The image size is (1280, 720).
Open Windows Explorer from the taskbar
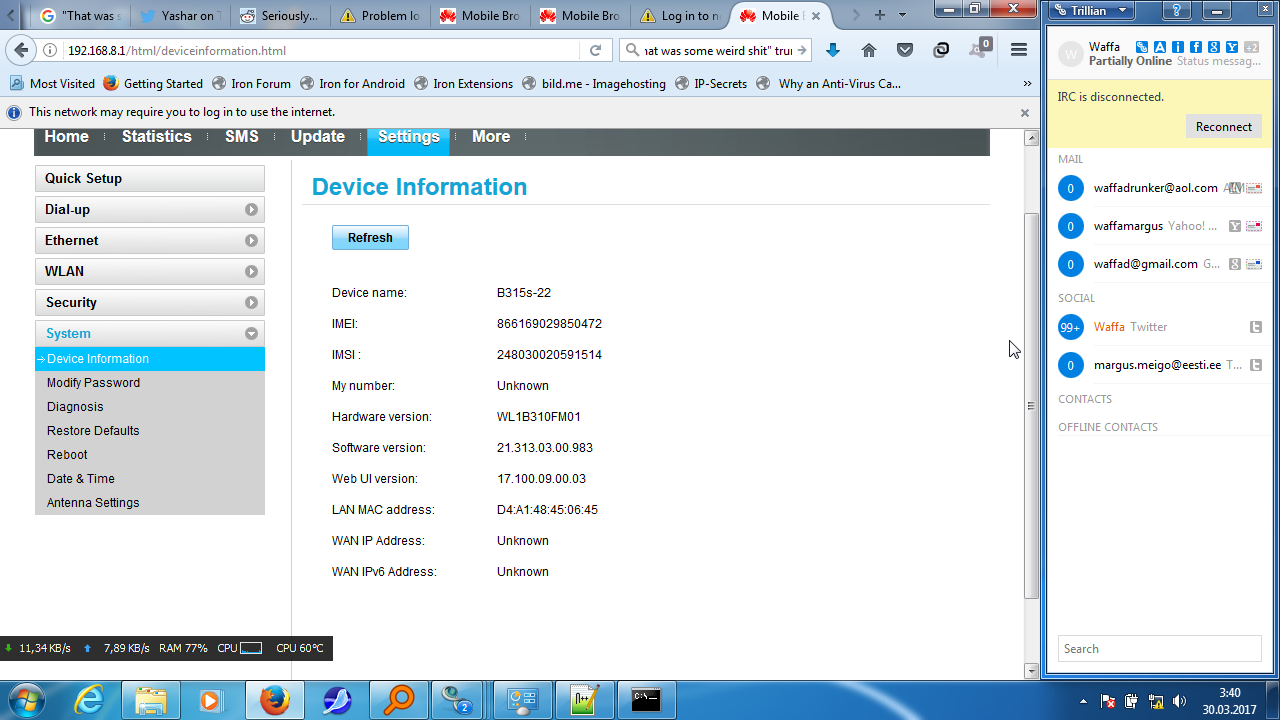151,700
